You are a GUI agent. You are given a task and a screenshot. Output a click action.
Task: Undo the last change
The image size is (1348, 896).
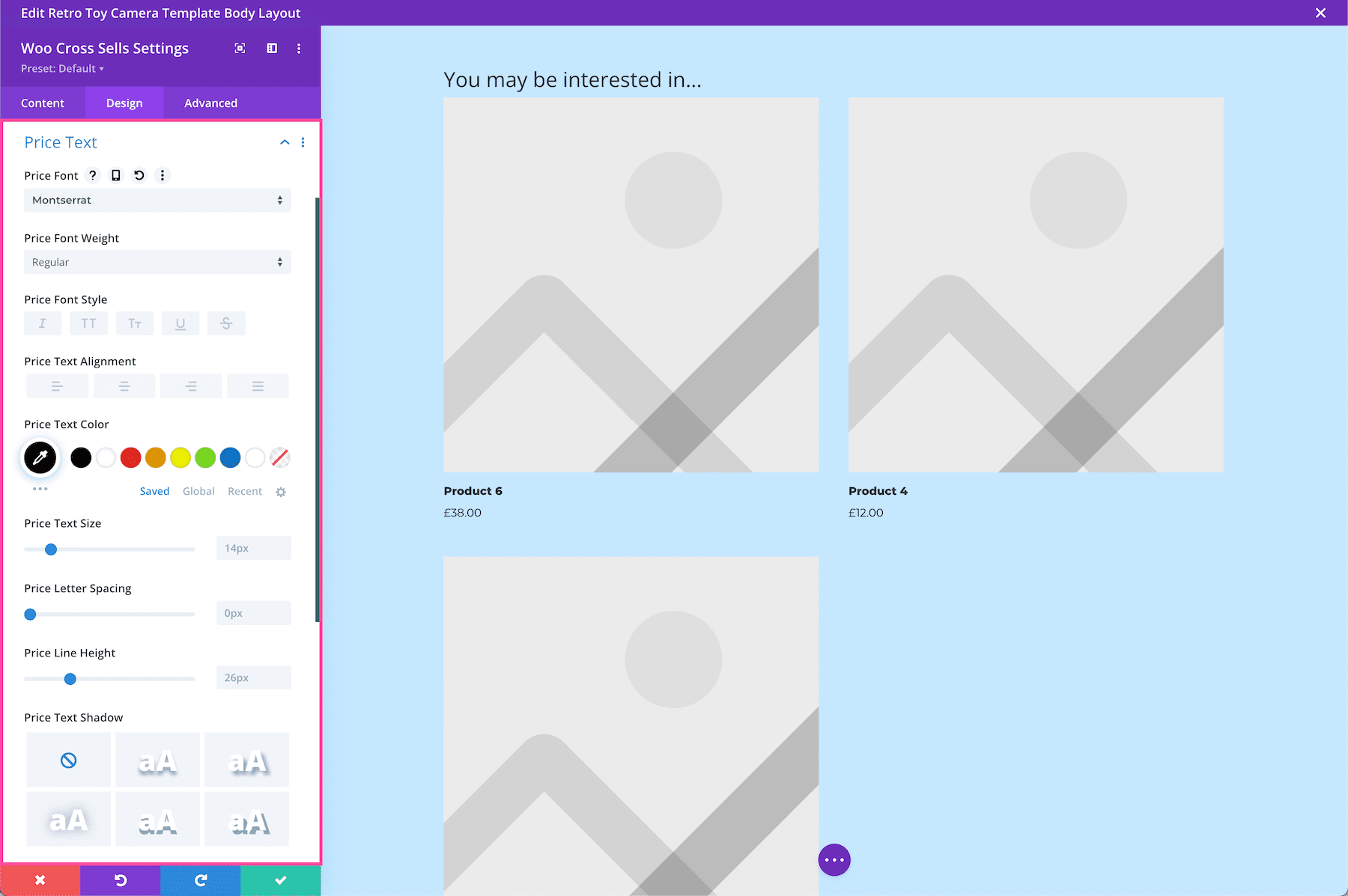coord(120,880)
